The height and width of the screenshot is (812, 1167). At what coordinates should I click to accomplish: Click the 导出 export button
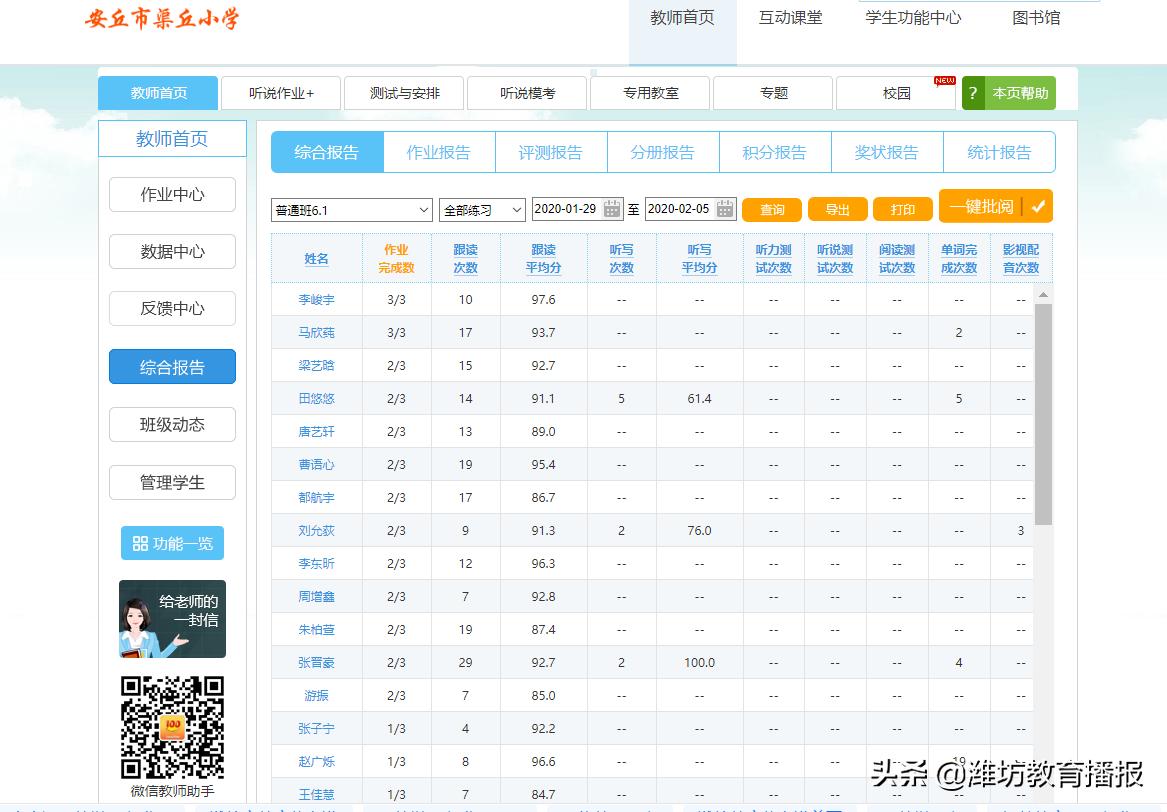click(838, 210)
